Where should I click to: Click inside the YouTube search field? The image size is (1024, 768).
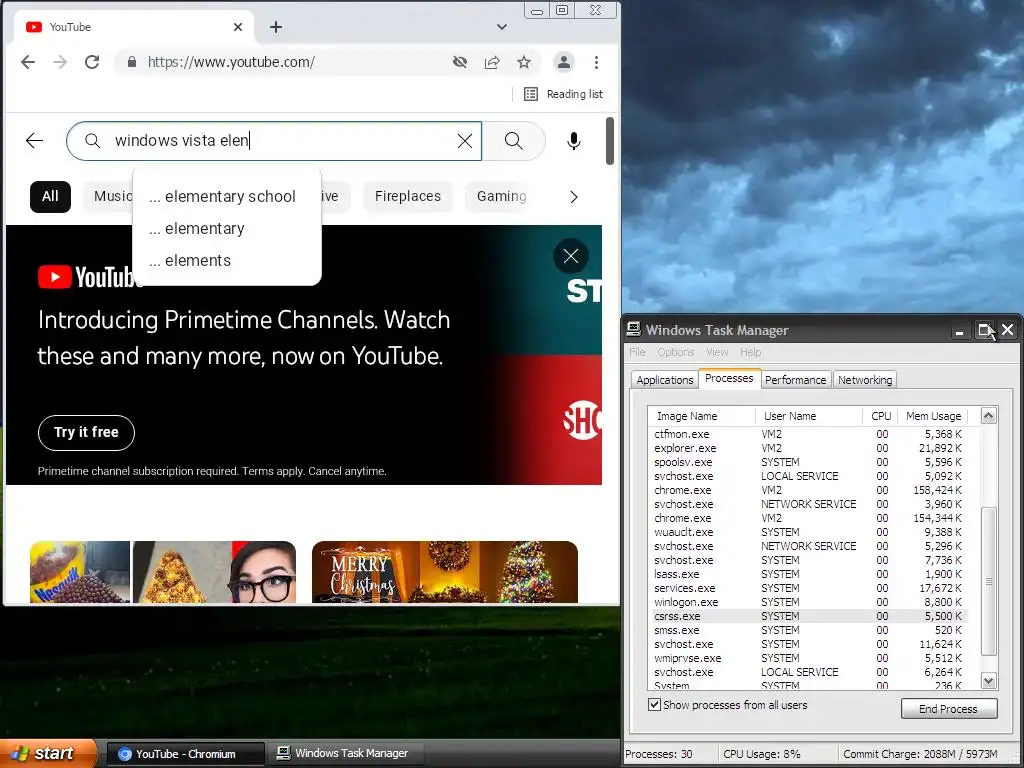pyautogui.click(x=273, y=140)
